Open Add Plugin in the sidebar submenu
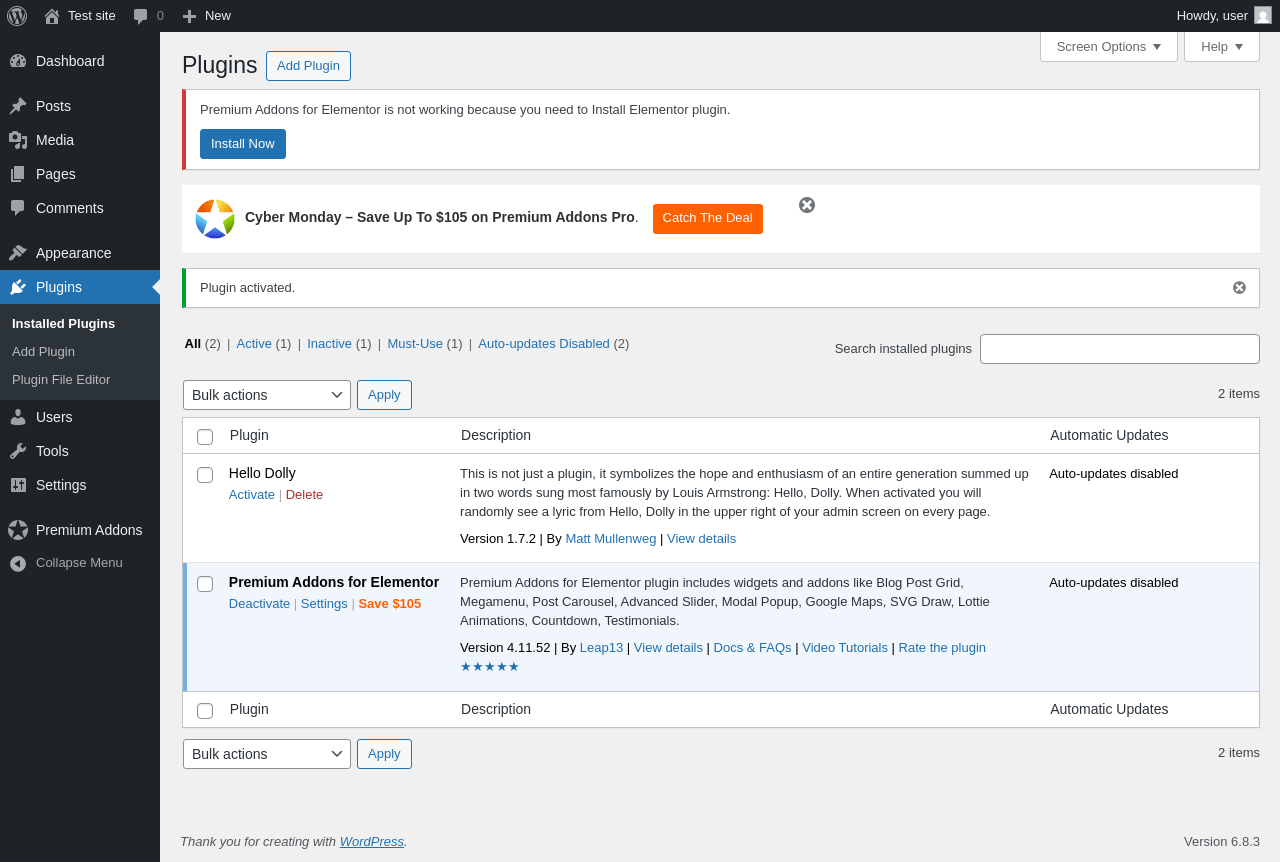The image size is (1280, 862). (x=43, y=352)
